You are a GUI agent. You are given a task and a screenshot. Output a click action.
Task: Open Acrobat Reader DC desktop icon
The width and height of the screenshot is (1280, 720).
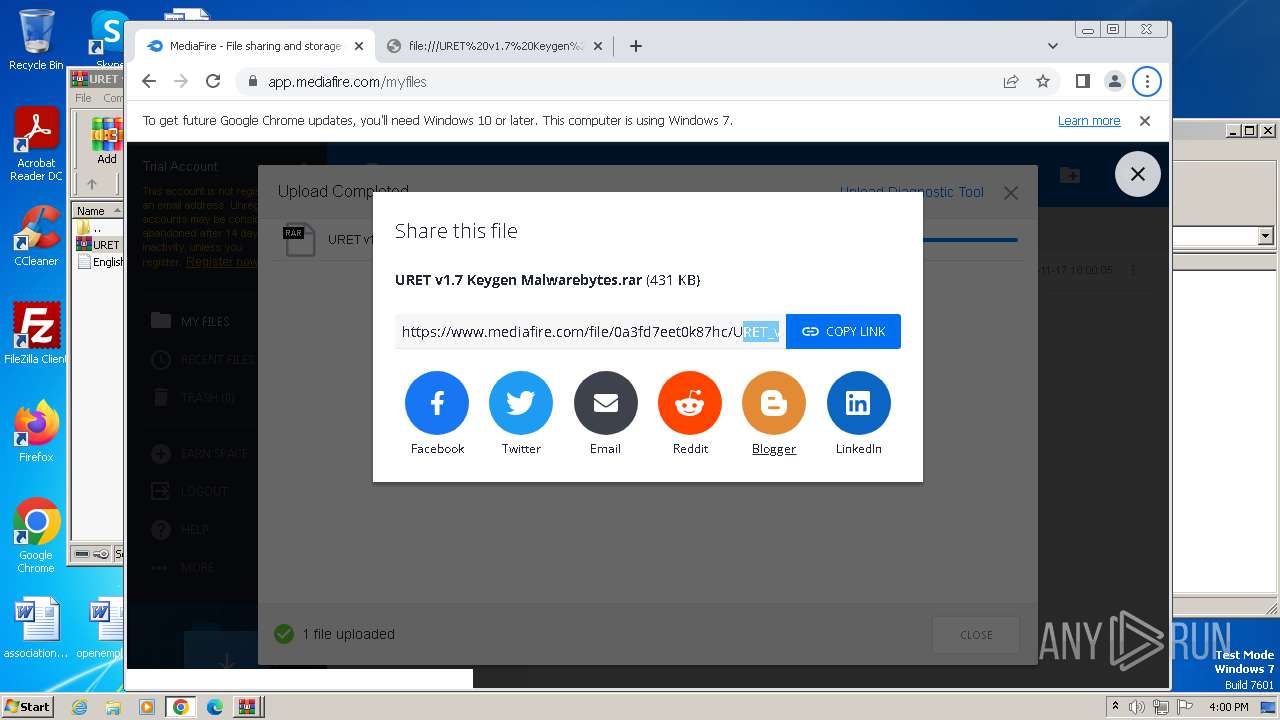36,144
